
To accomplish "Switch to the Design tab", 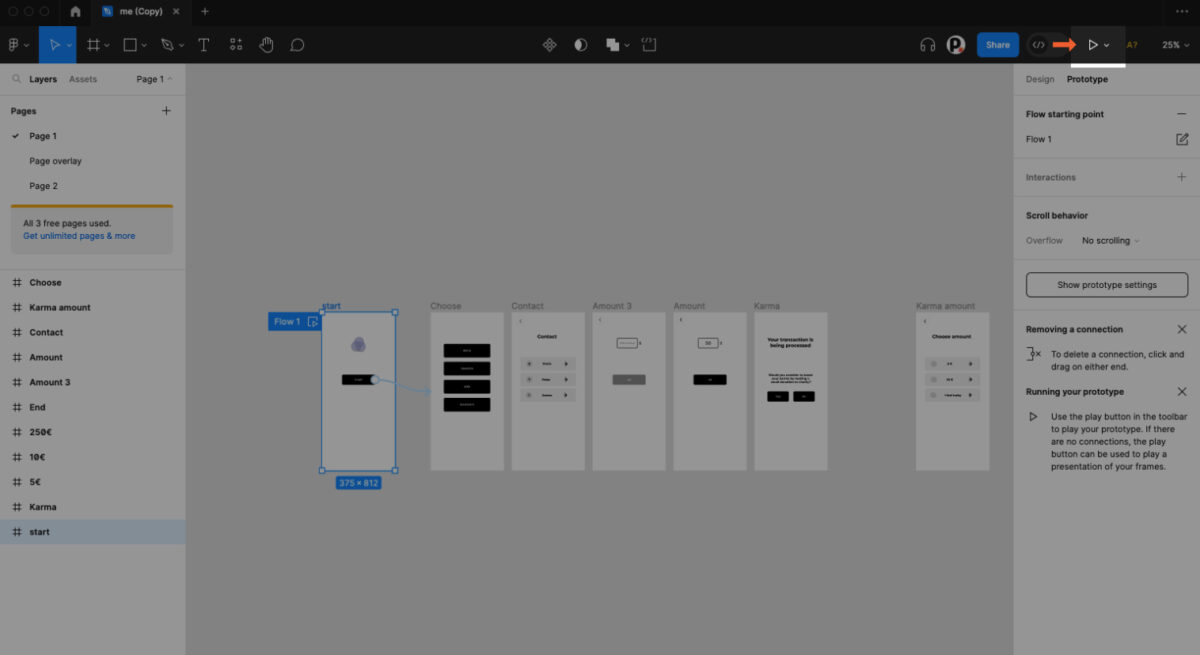I will (1040, 78).
